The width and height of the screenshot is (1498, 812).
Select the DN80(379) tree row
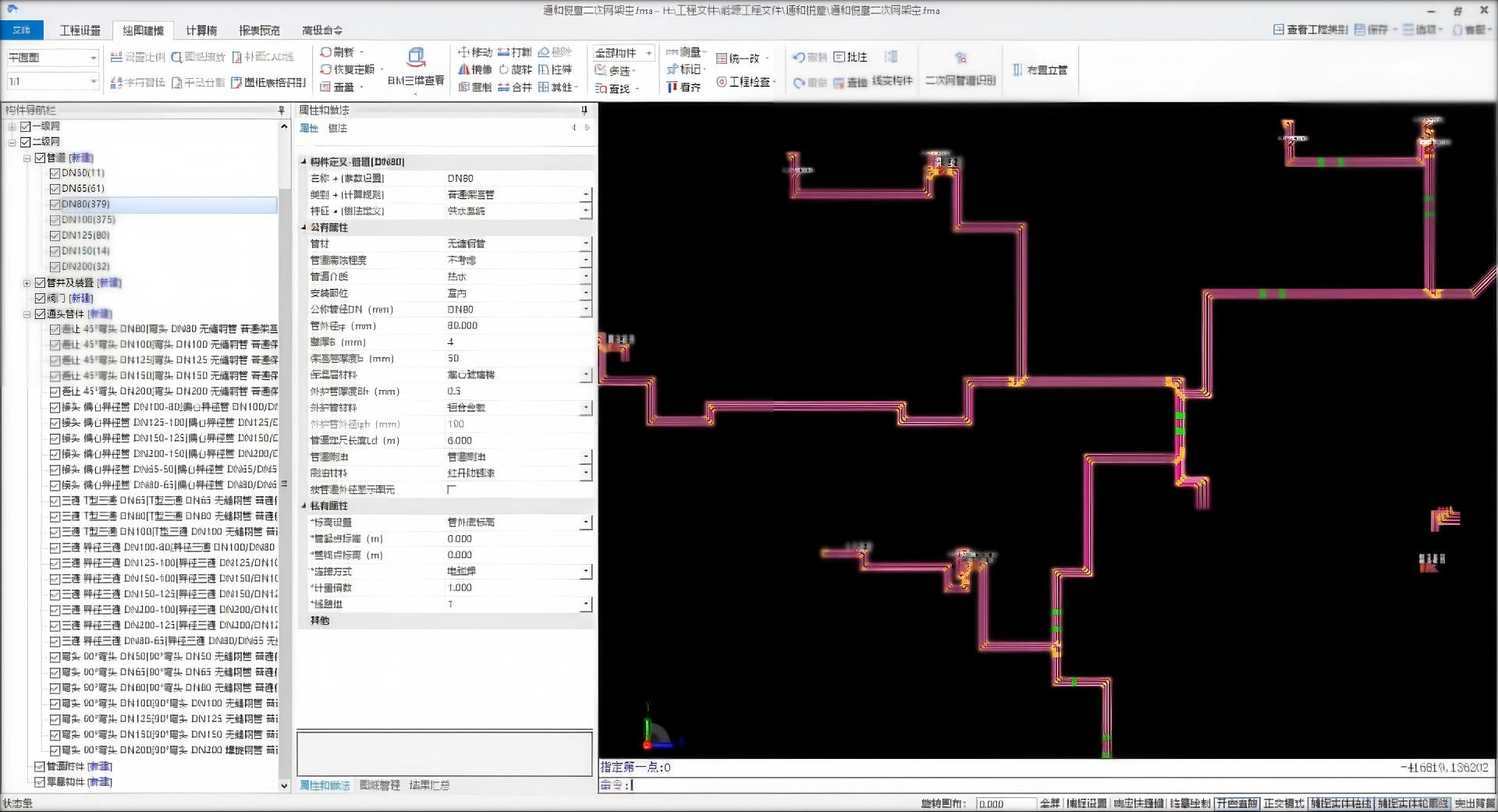click(x=162, y=204)
